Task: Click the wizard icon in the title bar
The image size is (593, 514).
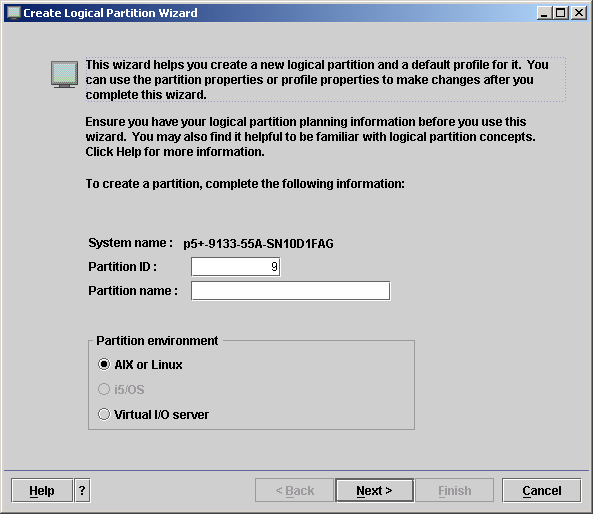Action: coord(14,12)
